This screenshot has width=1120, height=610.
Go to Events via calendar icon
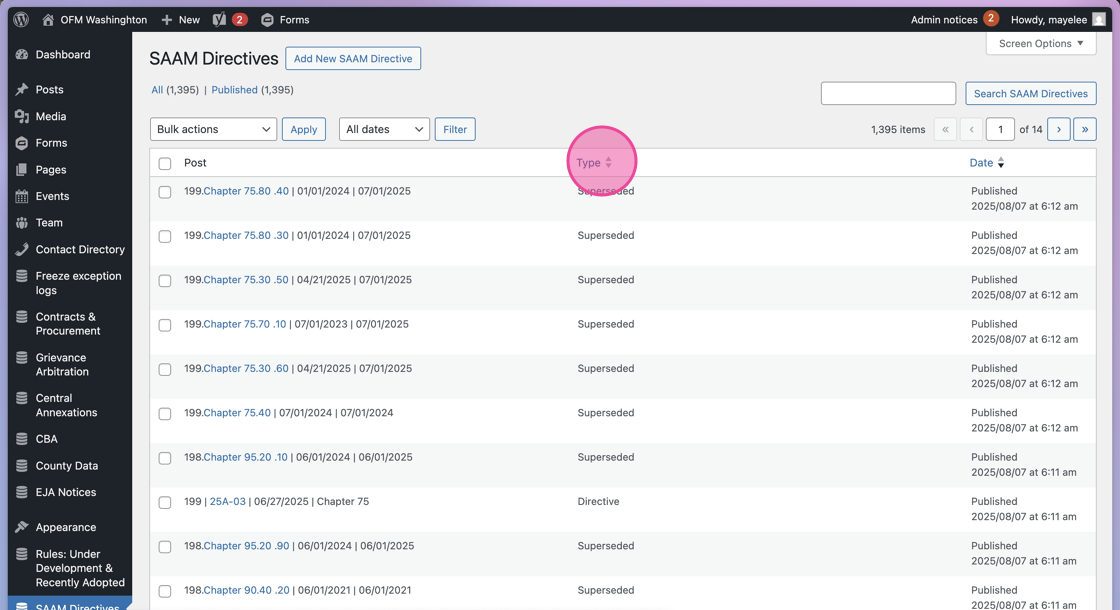tap(22, 196)
